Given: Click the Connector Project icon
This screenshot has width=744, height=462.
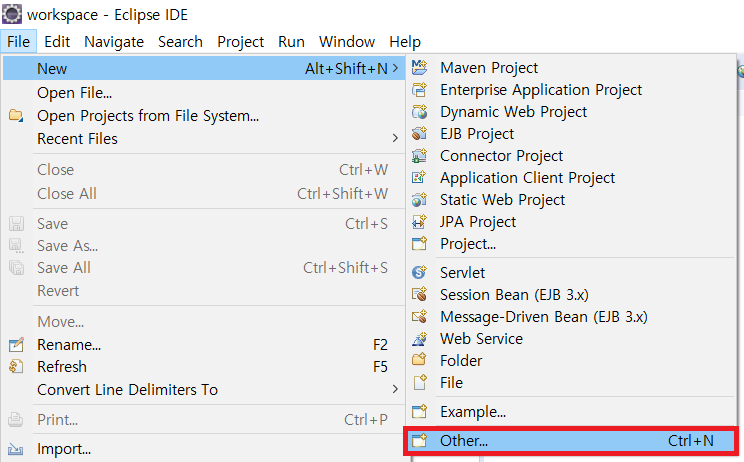Looking at the screenshot, I should point(419,156).
